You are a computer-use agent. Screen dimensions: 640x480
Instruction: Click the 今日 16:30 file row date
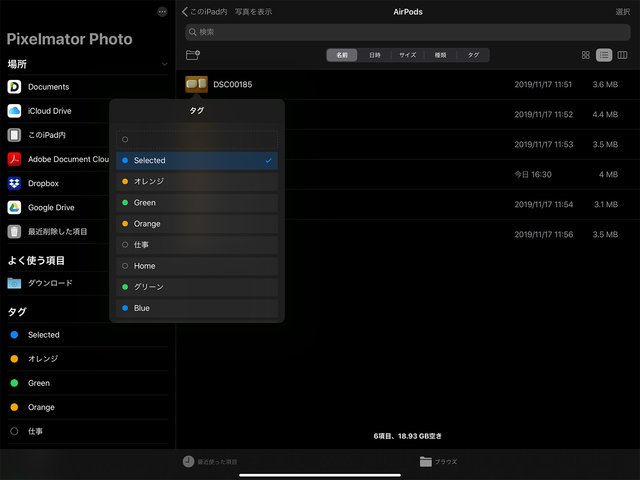click(533, 174)
